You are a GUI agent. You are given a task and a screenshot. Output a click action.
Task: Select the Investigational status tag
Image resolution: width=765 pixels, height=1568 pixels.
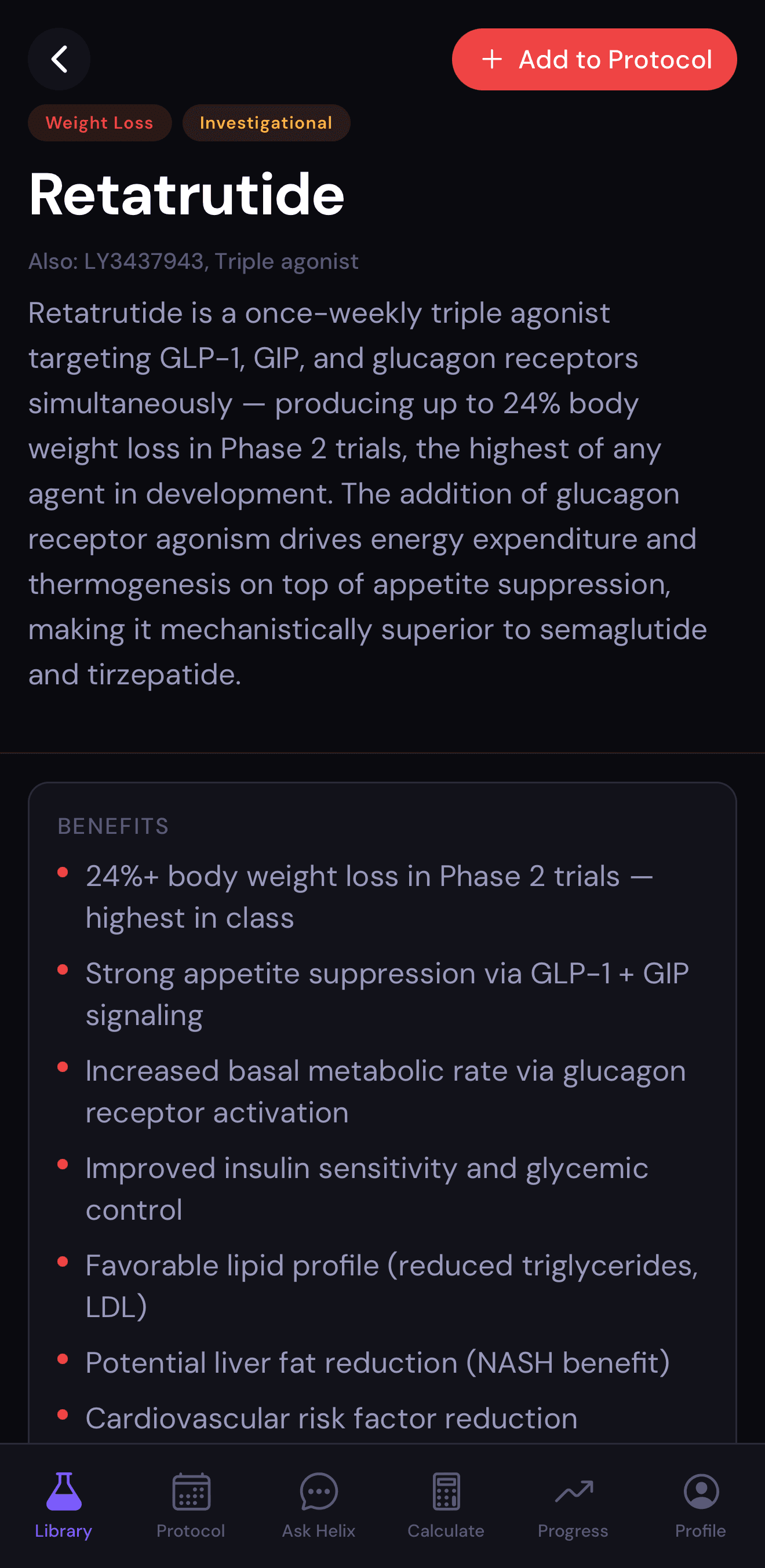coord(265,122)
